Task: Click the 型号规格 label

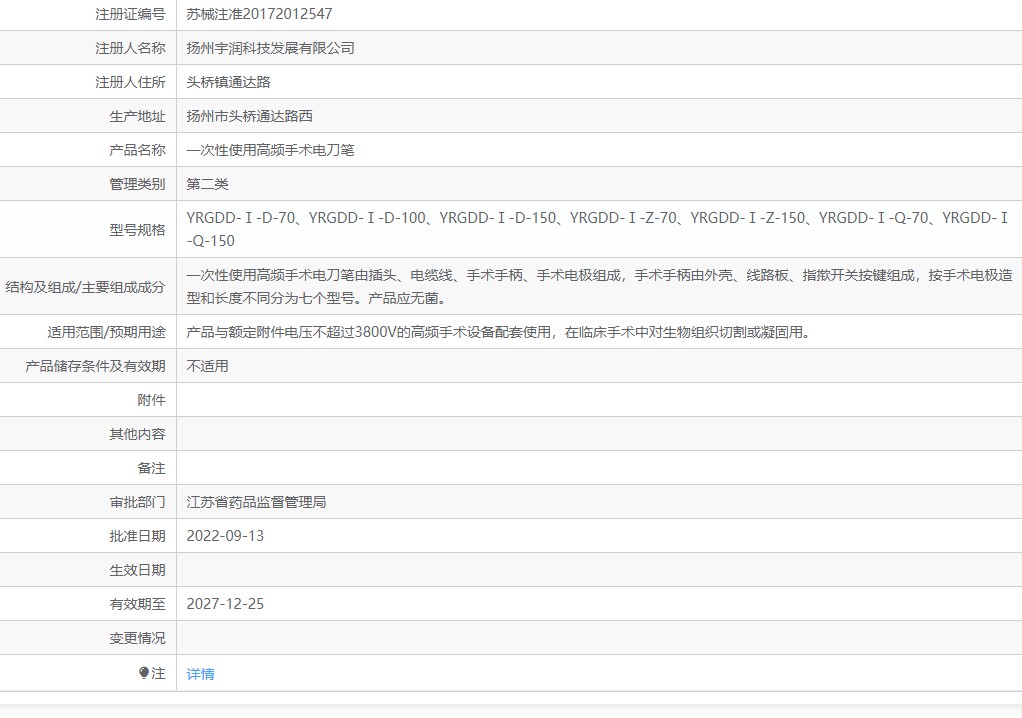Action: point(138,229)
